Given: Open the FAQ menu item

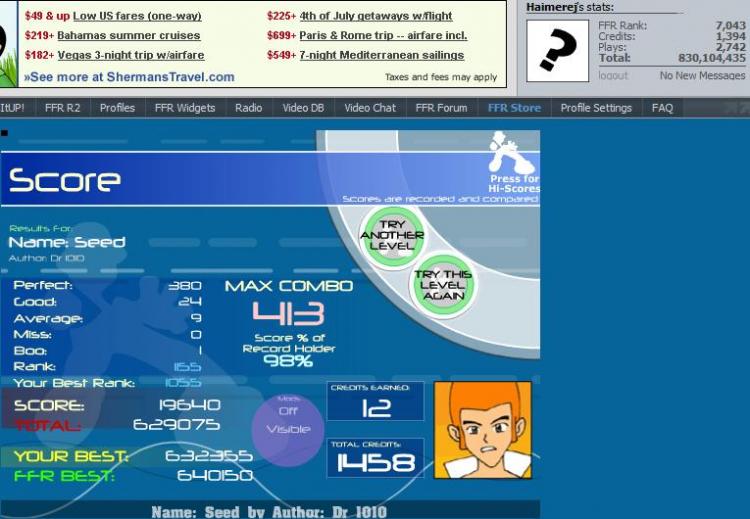Looking at the screenshot, I should [662, 108].
